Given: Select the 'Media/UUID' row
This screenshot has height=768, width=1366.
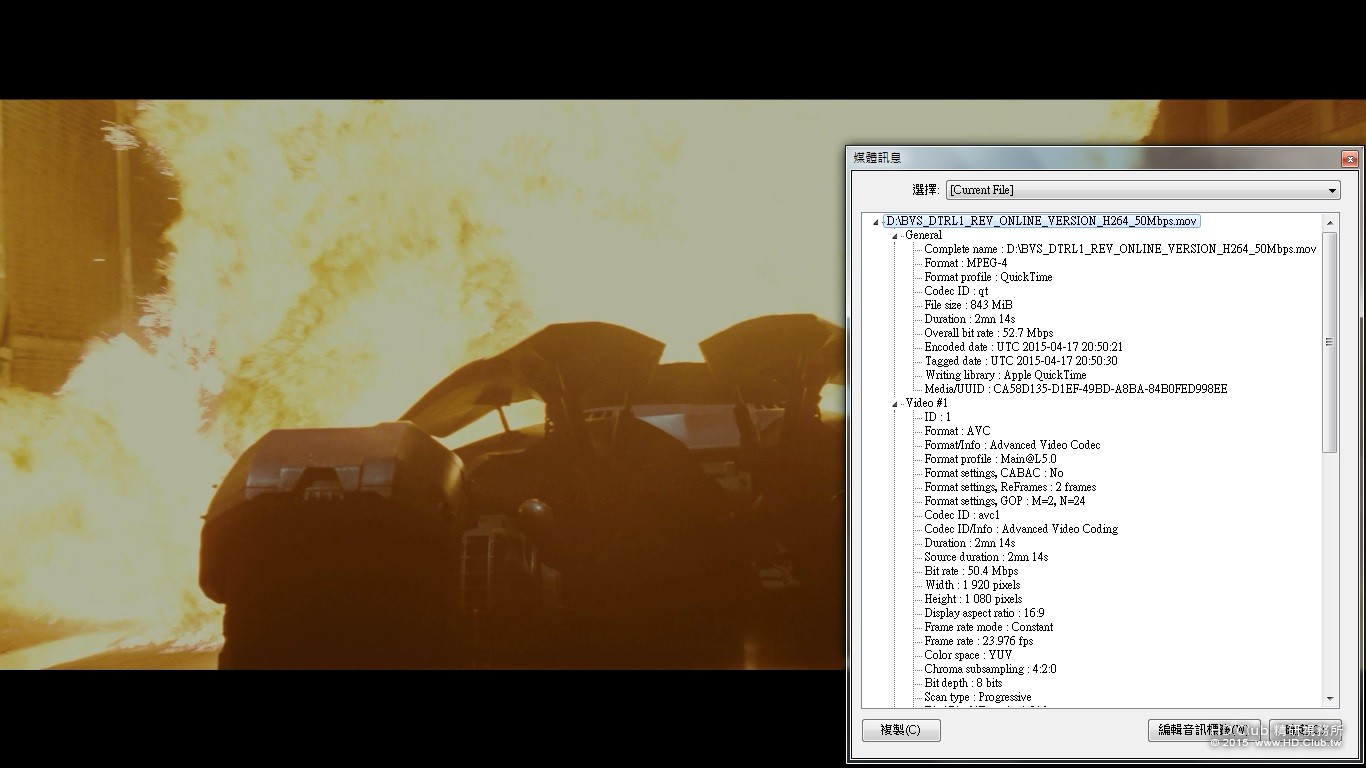Looking at the screenshot, I should [1075, 389].
